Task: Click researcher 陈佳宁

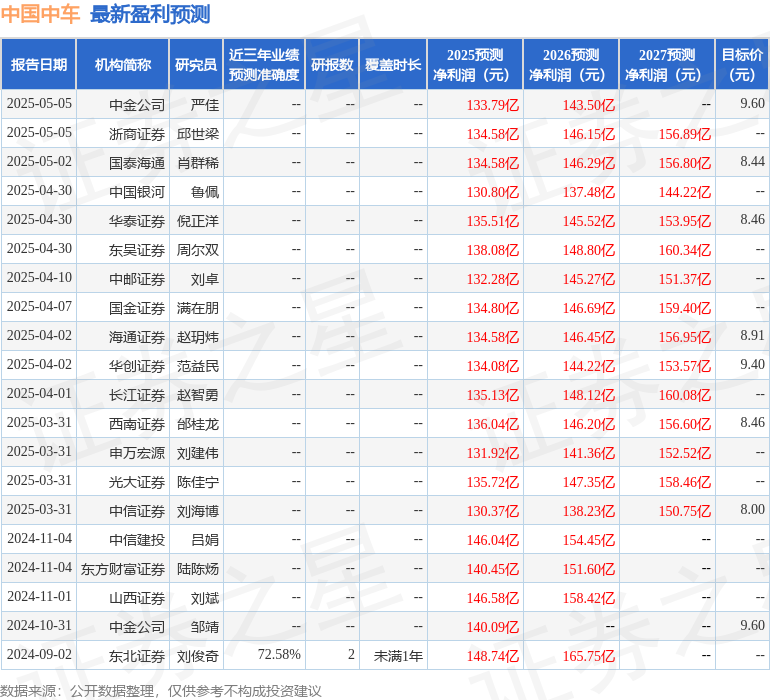Action: (198, 482)
